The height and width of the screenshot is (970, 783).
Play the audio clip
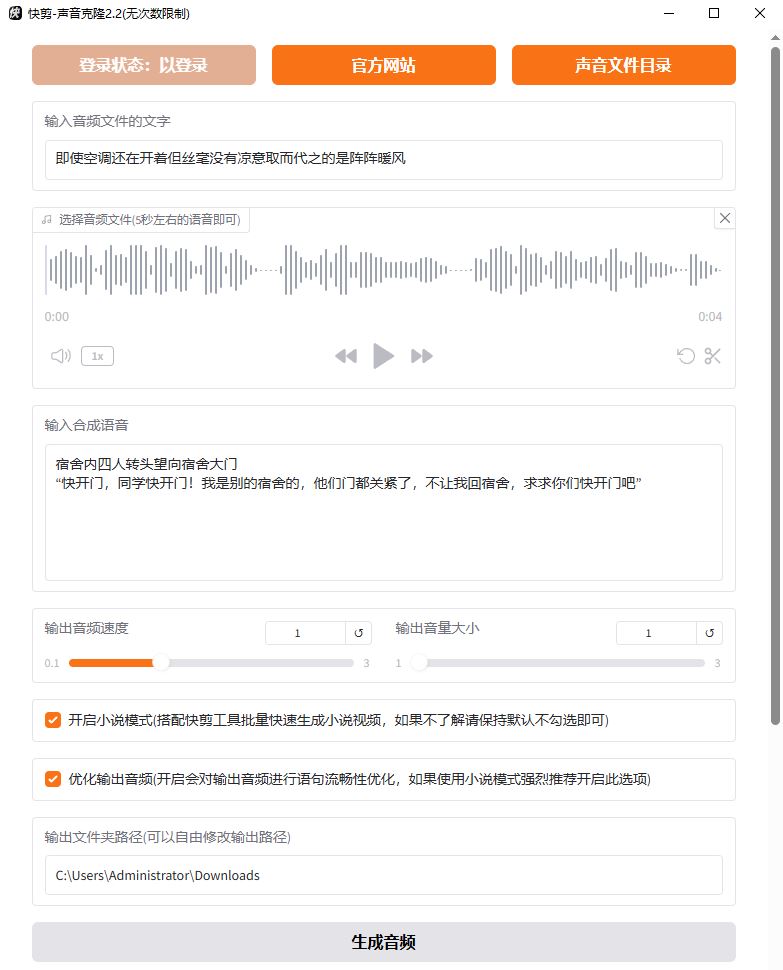383,356
